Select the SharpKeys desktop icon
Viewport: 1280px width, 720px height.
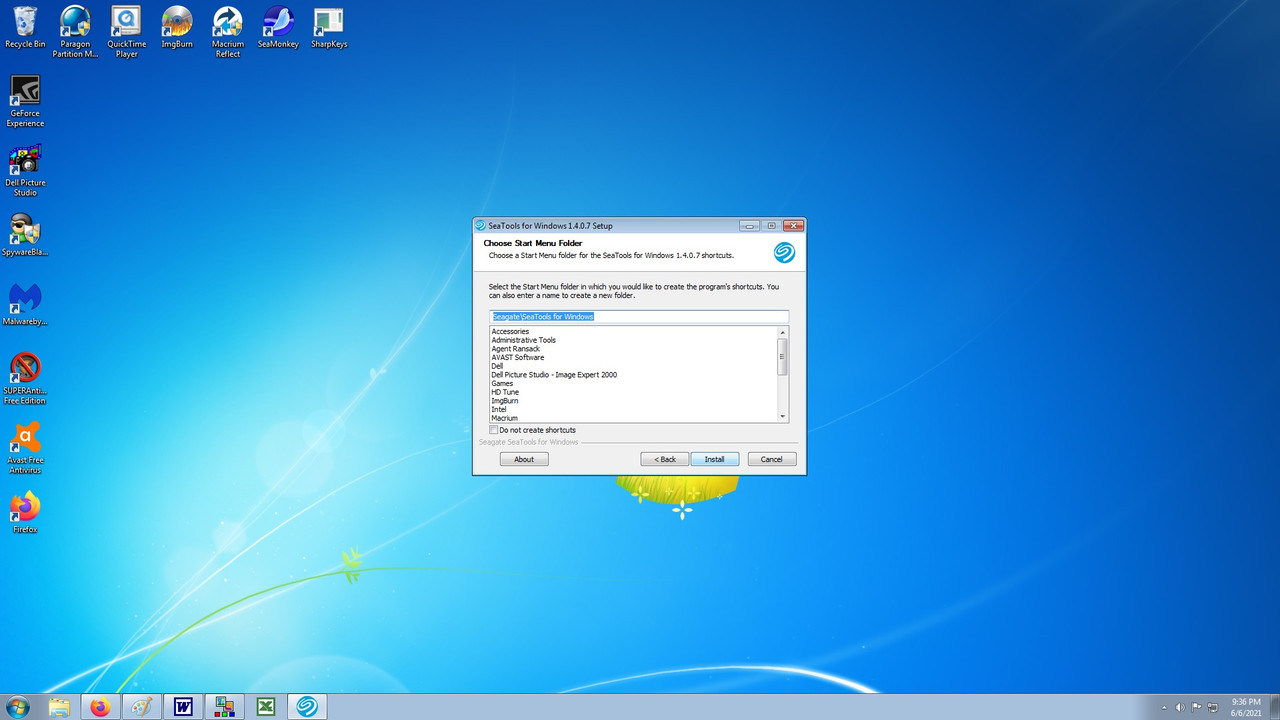click(329, 27)
